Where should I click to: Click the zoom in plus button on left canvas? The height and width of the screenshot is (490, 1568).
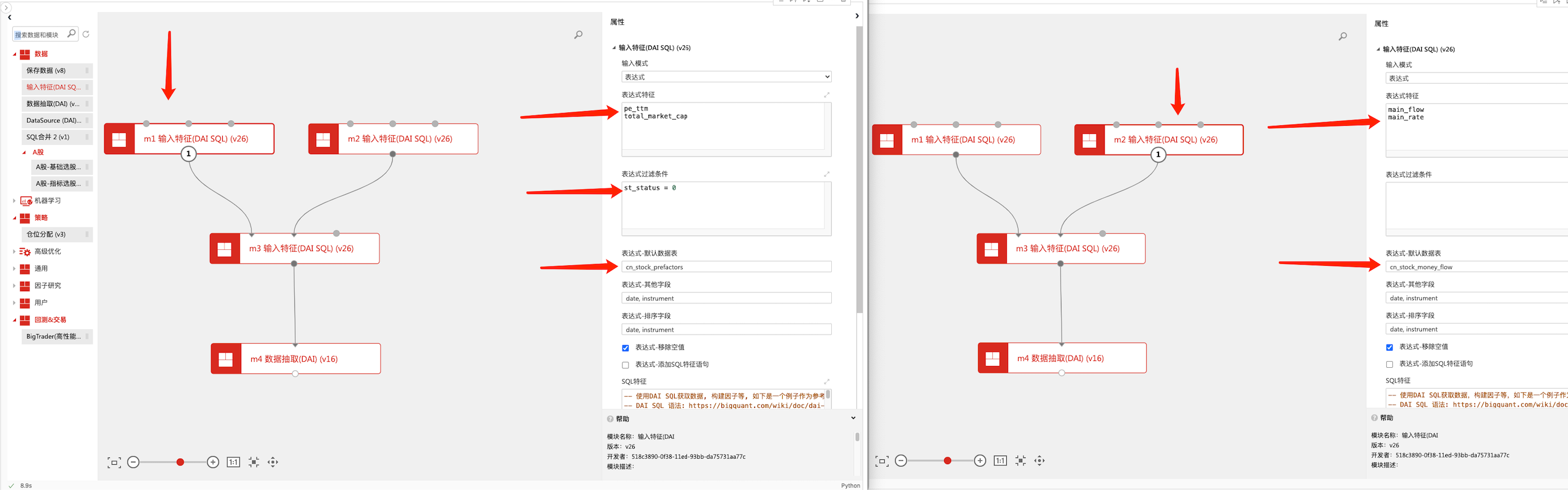(x=213, y=462)
